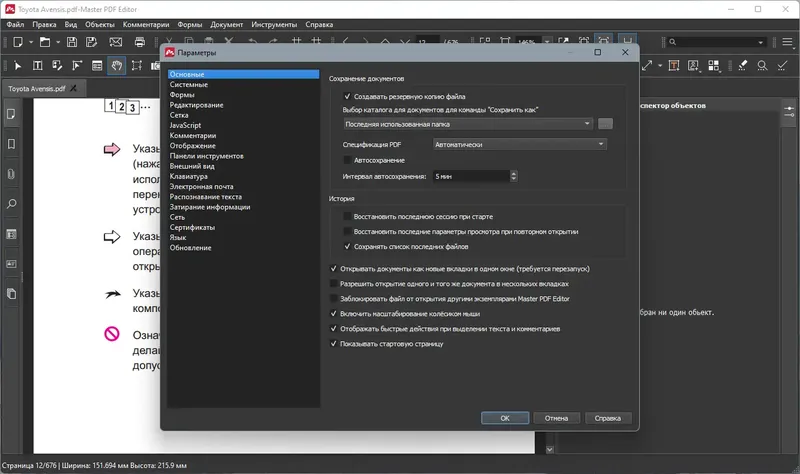Click the New document toolbar icon
Image resolution: width=800 pixels, height=474 pixels.
tap(18, 42)
